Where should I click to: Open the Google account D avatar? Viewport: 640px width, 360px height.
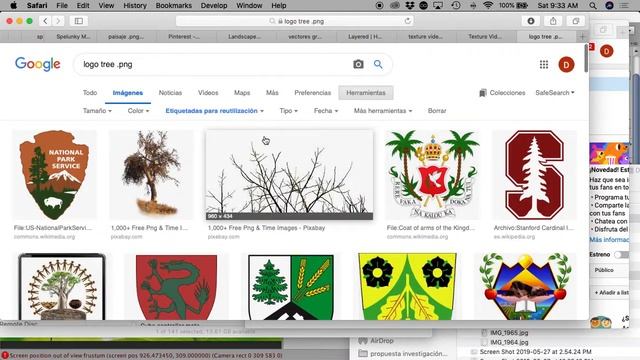click(x=566, y=64)
